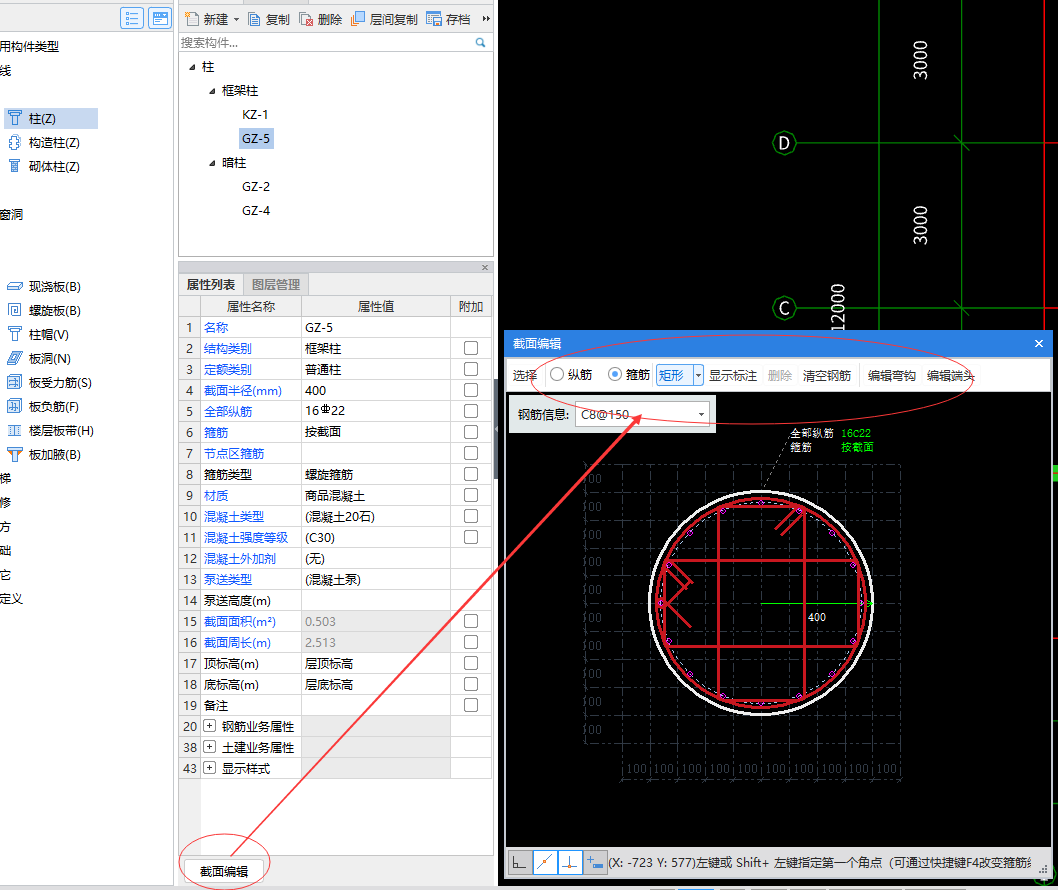Click the orthogonal axis icon in section editor
The width and height of the screenshot is (1058, 890).
click(x=520, y=862)
